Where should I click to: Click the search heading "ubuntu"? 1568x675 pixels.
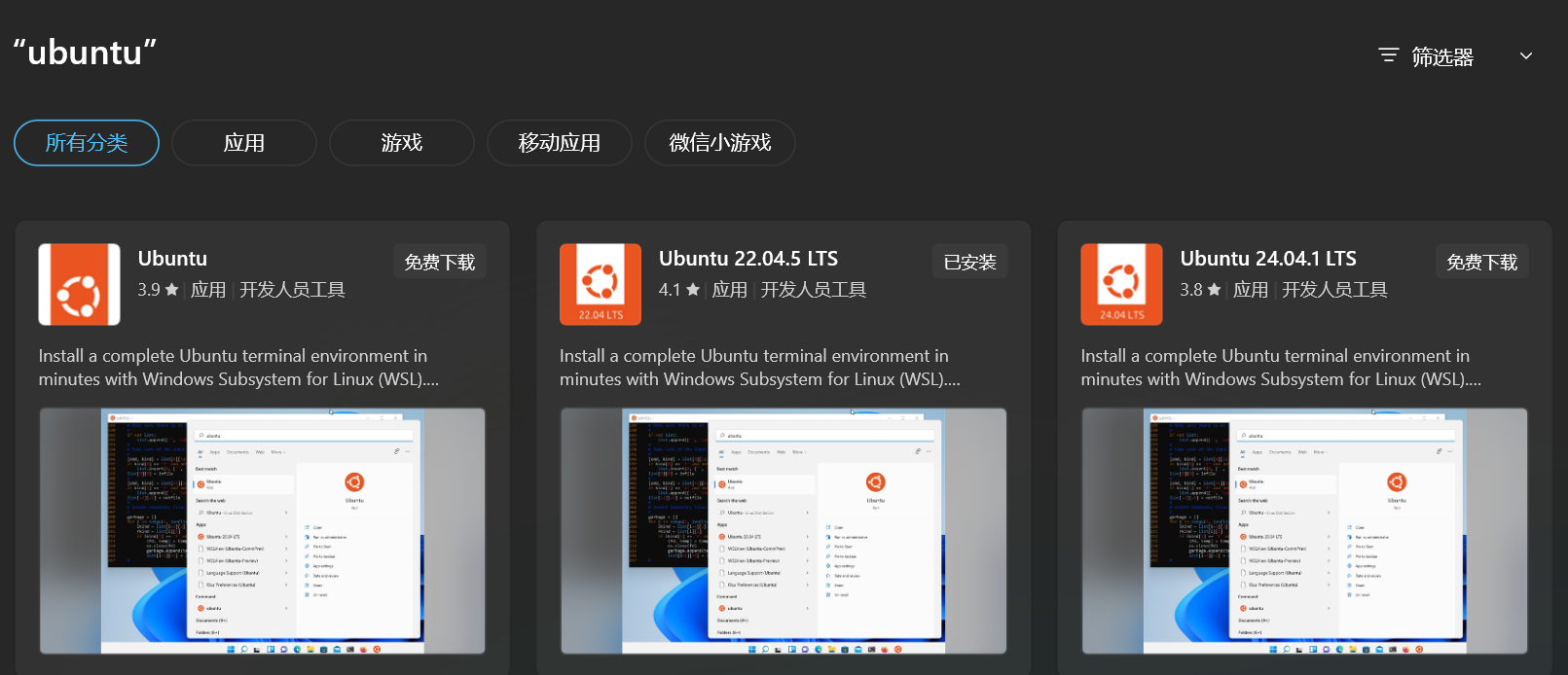coord(85,52)
